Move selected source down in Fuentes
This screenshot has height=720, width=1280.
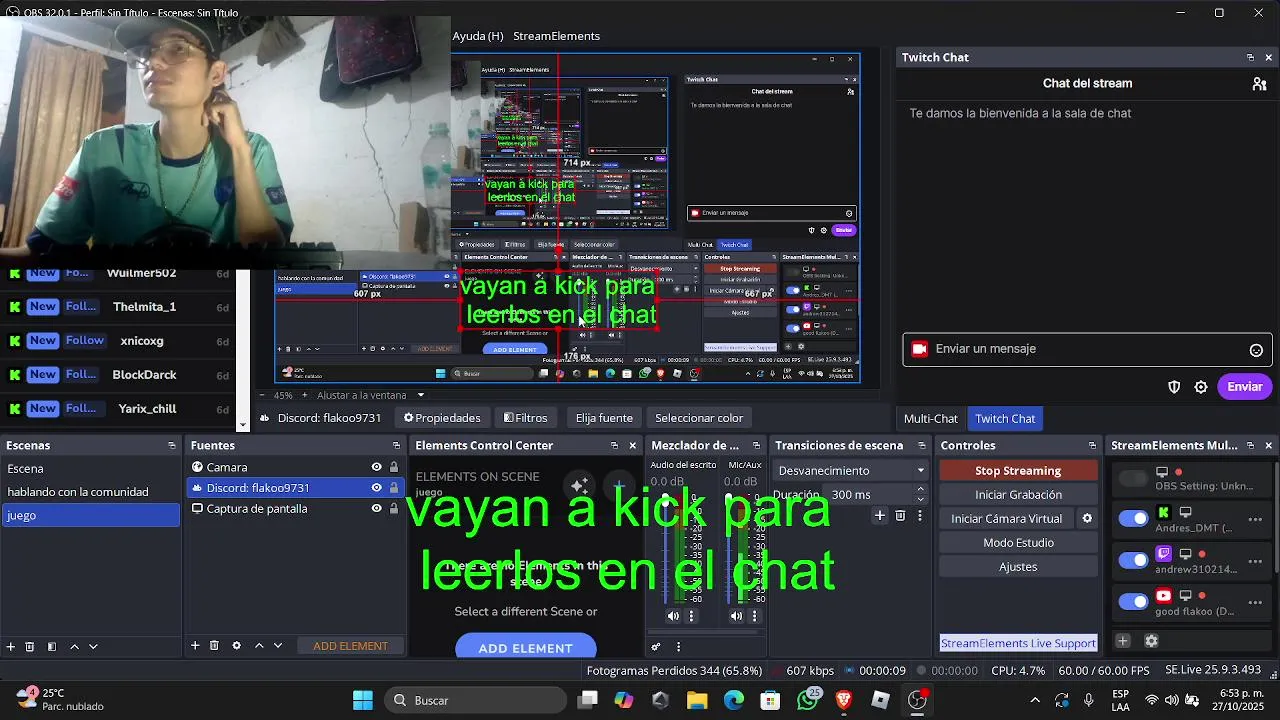tap(278, 646)
